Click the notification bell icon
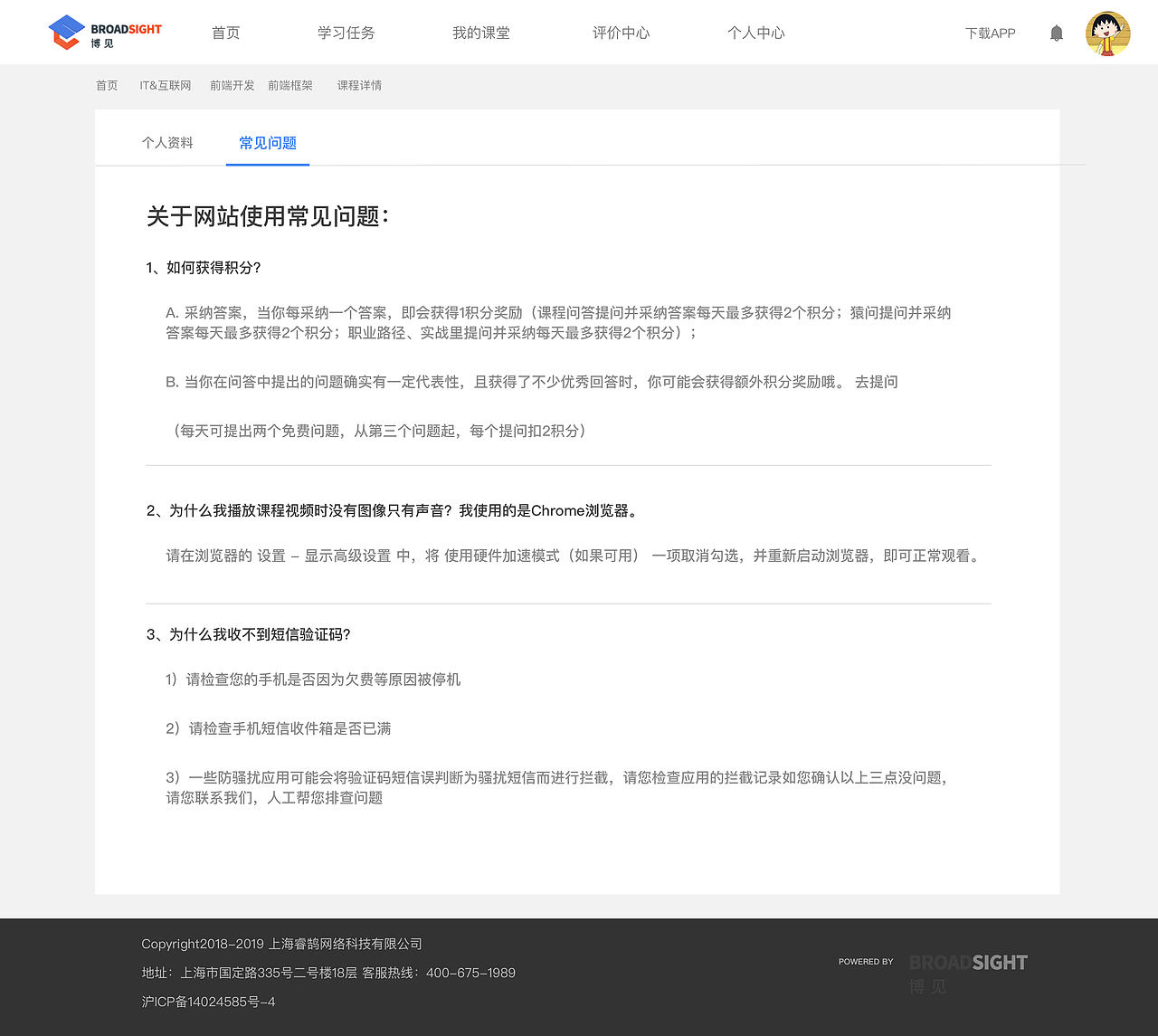This screenshot has height=1036, width=1158. pos(1056,32)
